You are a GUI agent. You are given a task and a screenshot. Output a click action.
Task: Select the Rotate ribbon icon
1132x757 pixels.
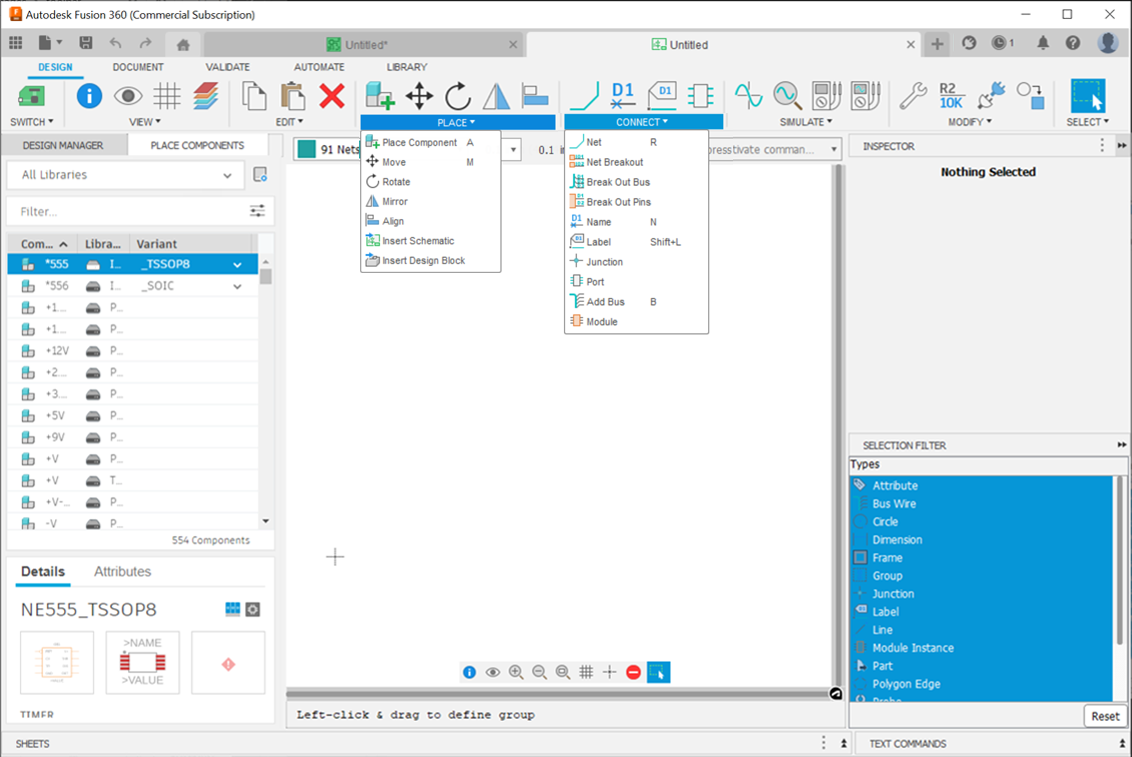[x=458, y=96]
